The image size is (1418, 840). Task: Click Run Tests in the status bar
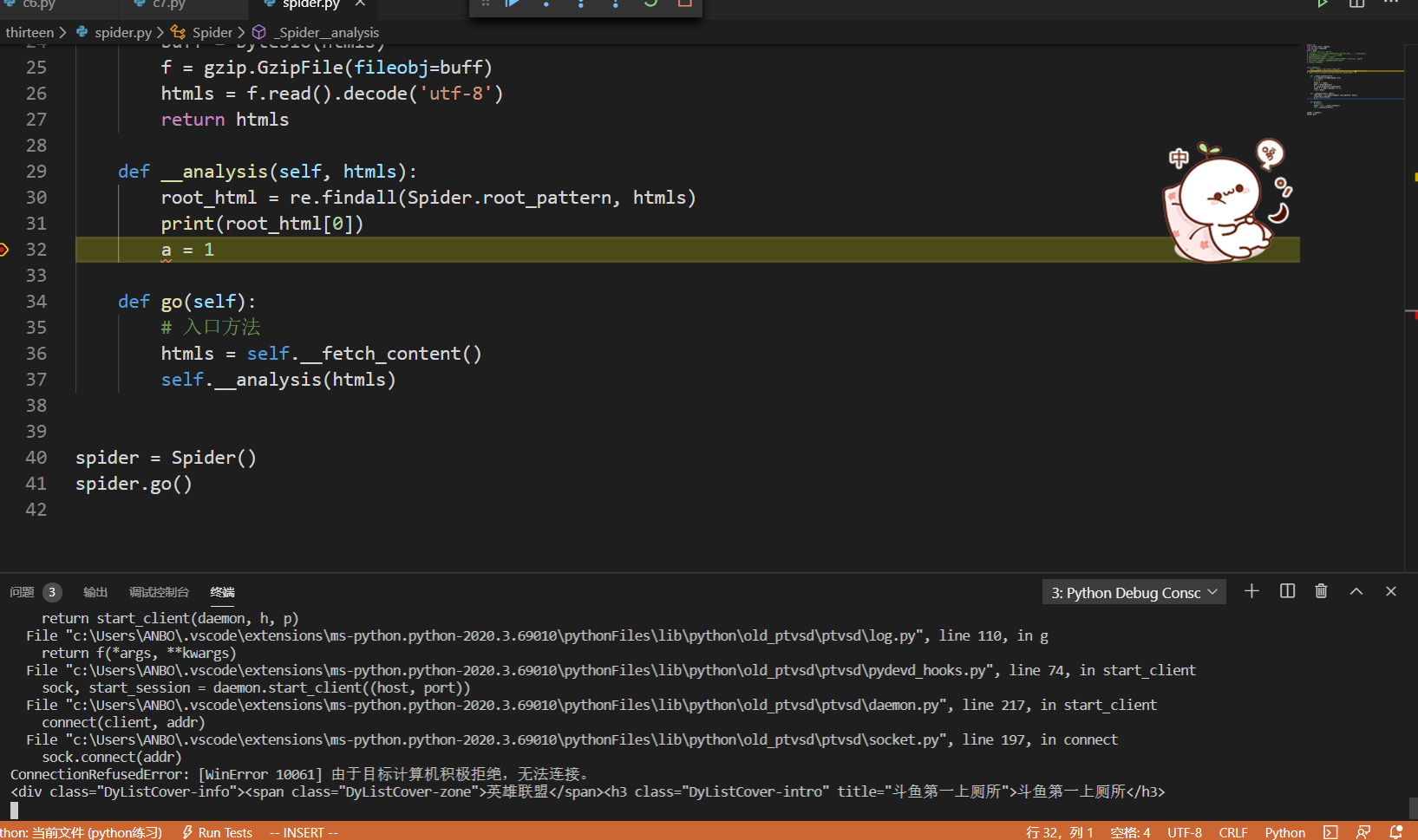coord(217,832)
